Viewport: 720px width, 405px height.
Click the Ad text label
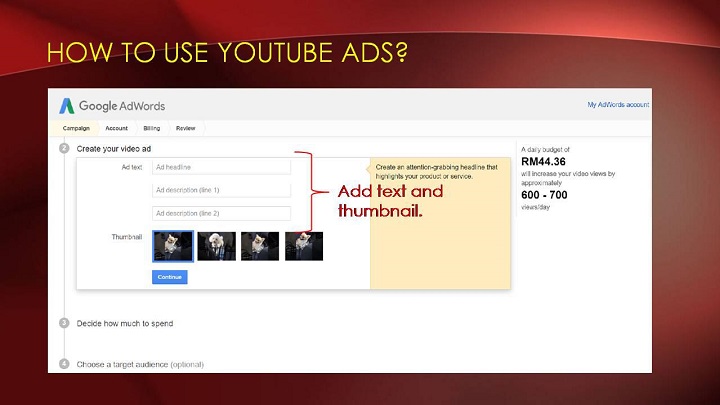click(x=132, y=167)
